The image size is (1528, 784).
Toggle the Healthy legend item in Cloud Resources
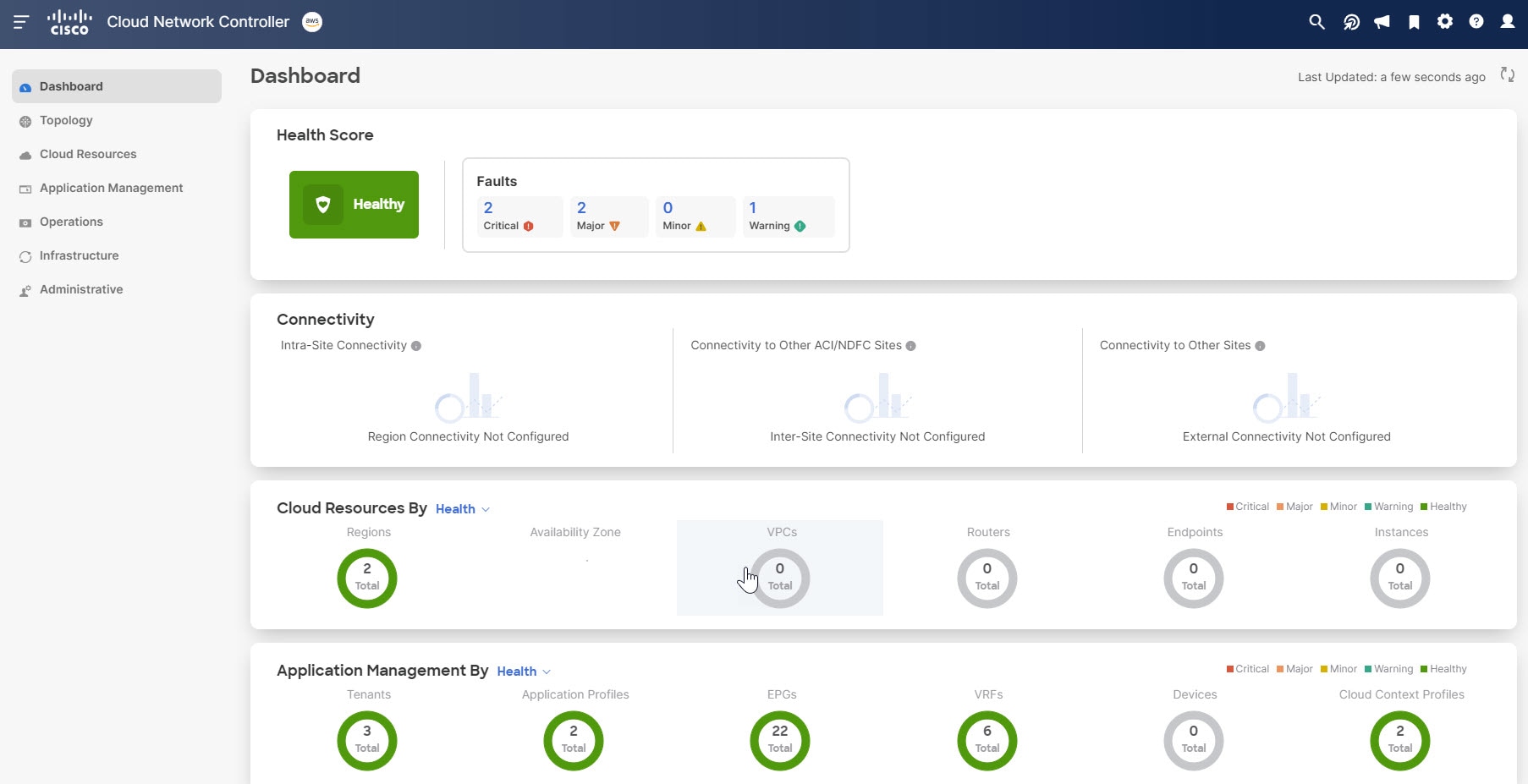click(x=1444, y=507)
